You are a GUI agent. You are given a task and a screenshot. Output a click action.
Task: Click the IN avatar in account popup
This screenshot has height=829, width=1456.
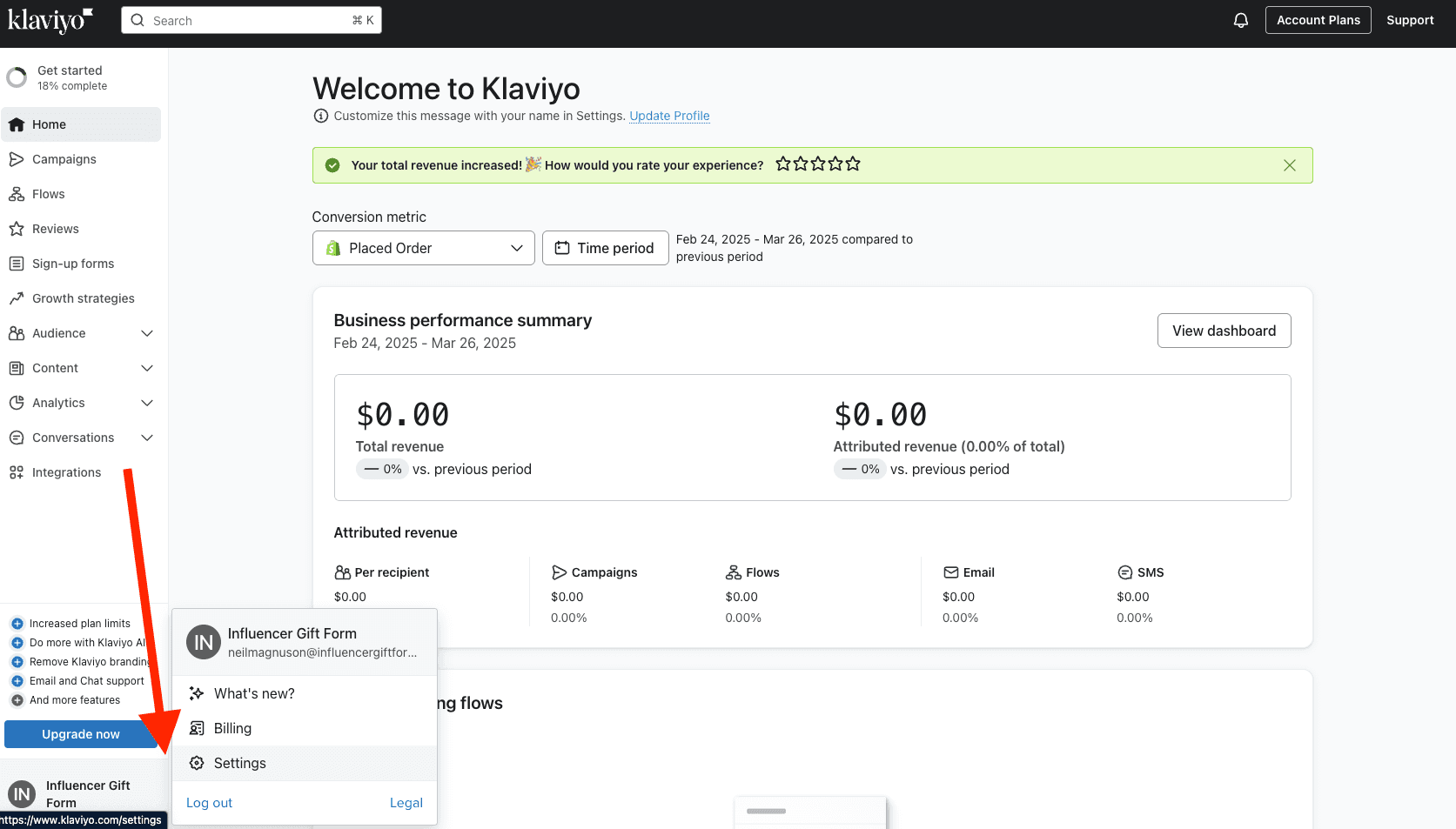(204, 642)
